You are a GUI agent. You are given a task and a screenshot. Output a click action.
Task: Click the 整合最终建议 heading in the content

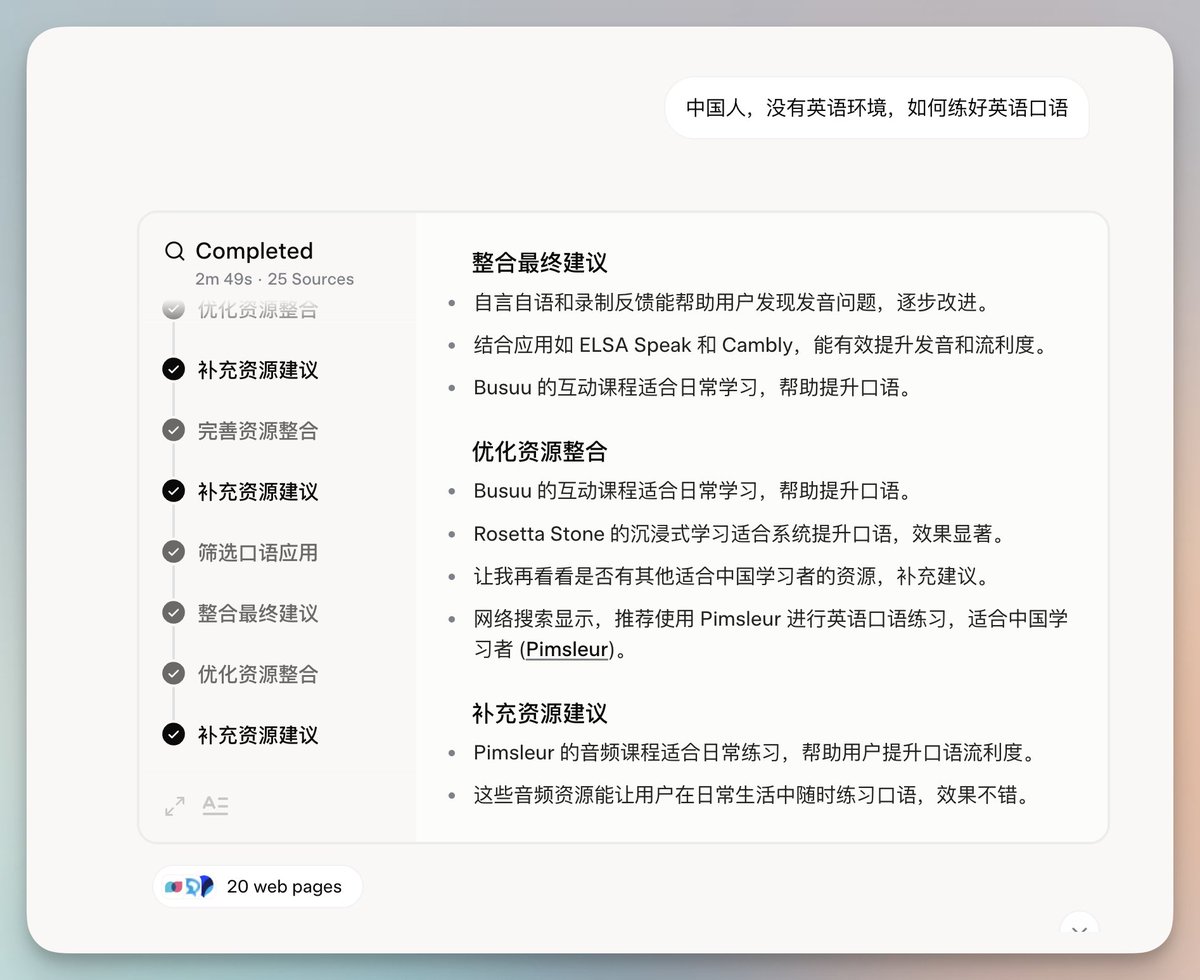click(540, 263)
